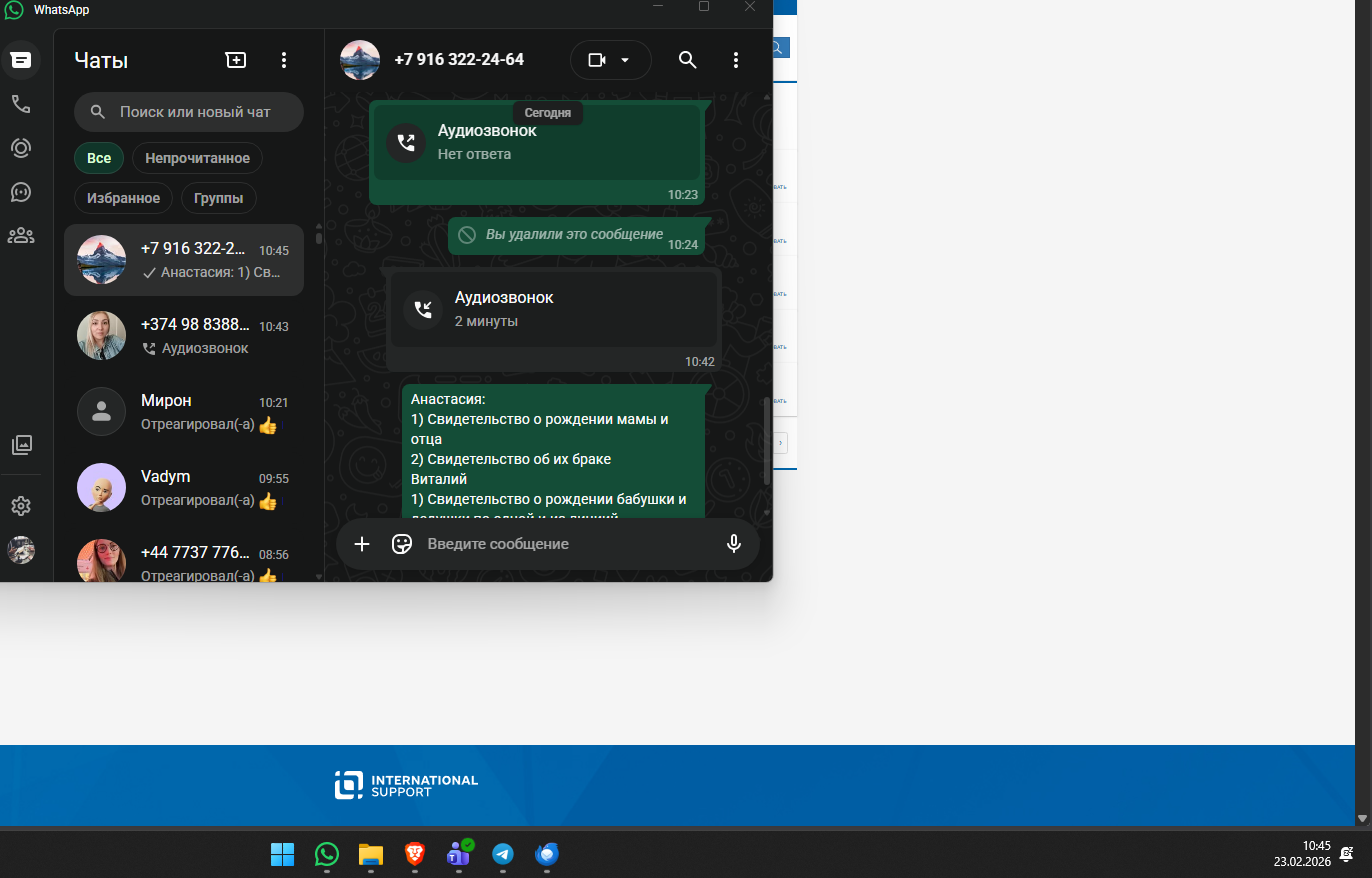The image size is (1372, 878).
Task: Open the notification bell in system tray
Action: [x=1347, y=853]
